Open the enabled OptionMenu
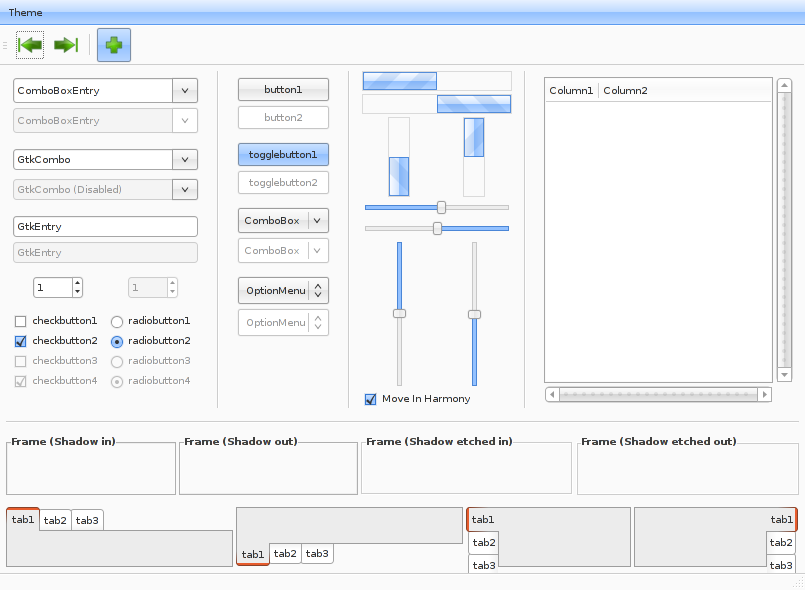The image size is (805, 590). pos(283,291)
